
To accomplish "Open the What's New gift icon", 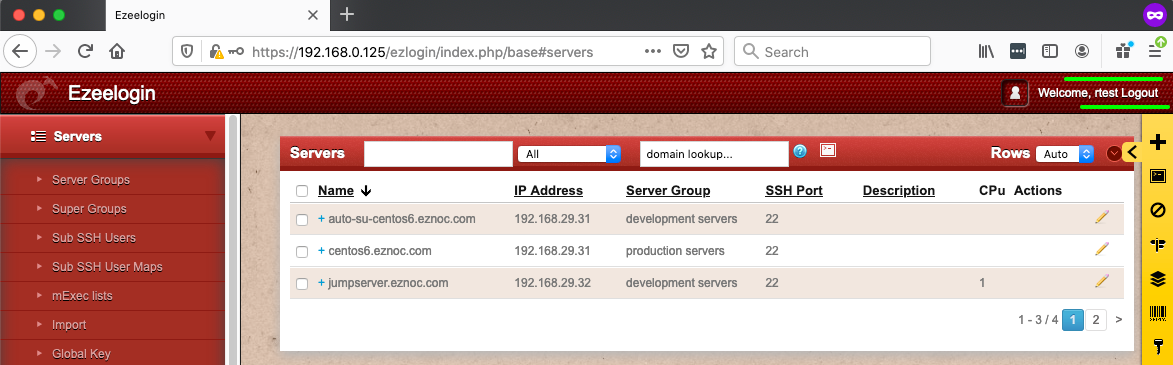I will tap(1123, 51).
